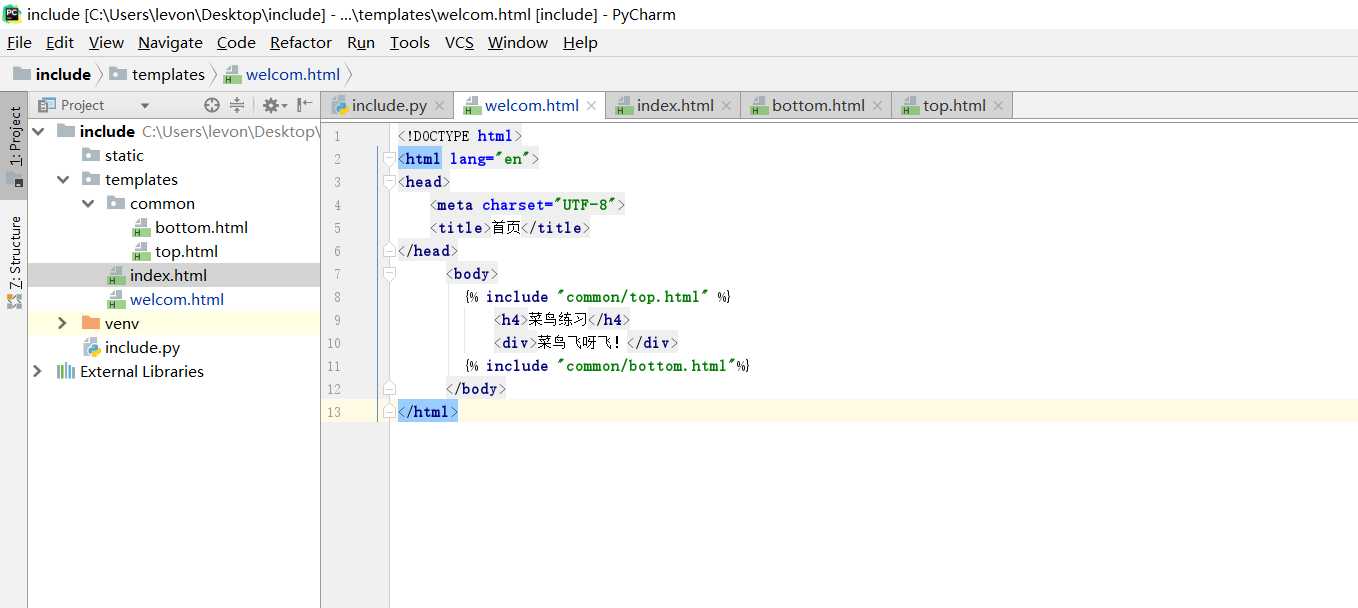Screen dimensions: 1358x608
Task: Open the VCS menu
Action: tap(459, 42)
